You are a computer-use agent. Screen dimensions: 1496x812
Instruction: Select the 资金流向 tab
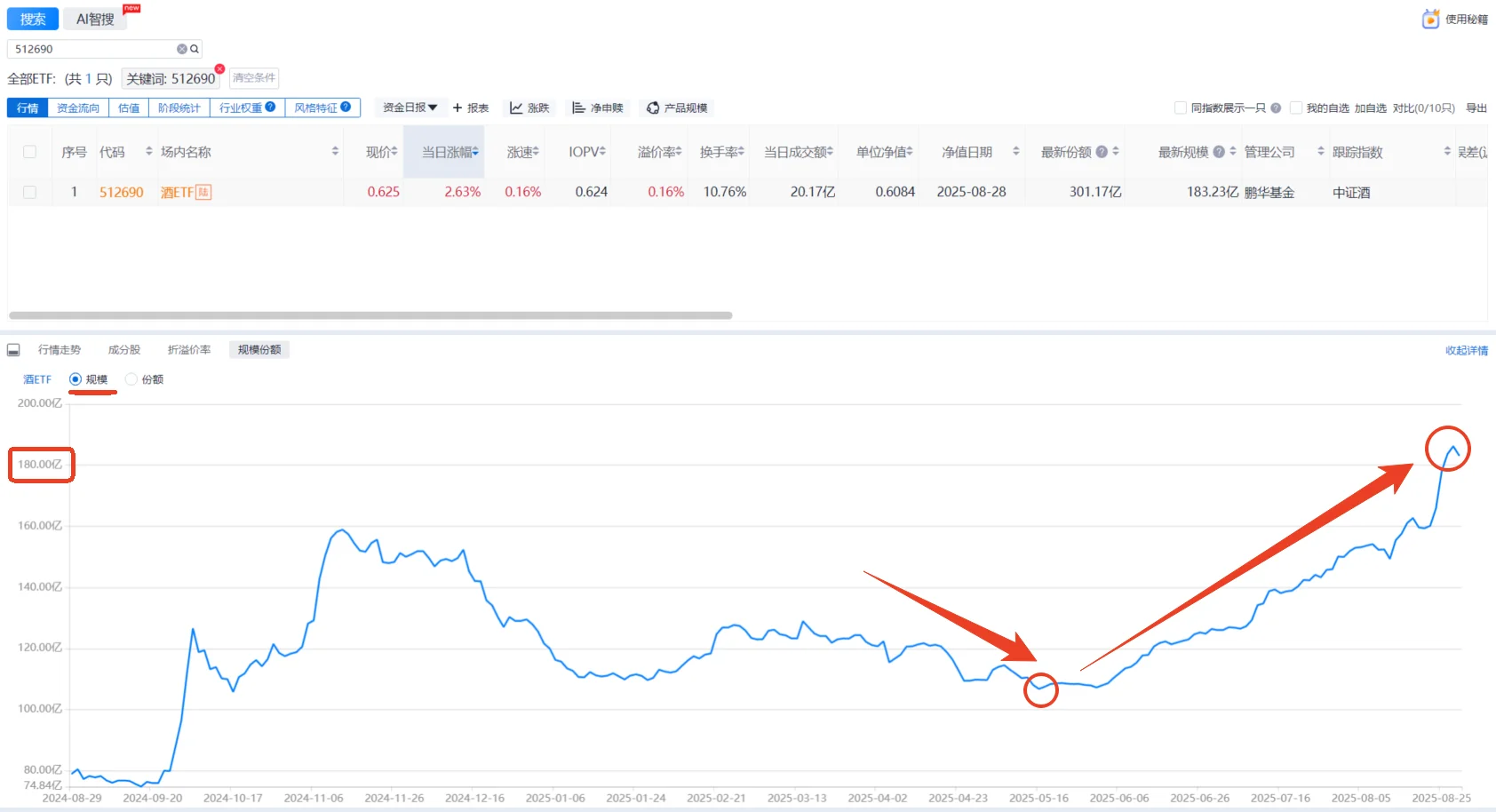[78, 108]
